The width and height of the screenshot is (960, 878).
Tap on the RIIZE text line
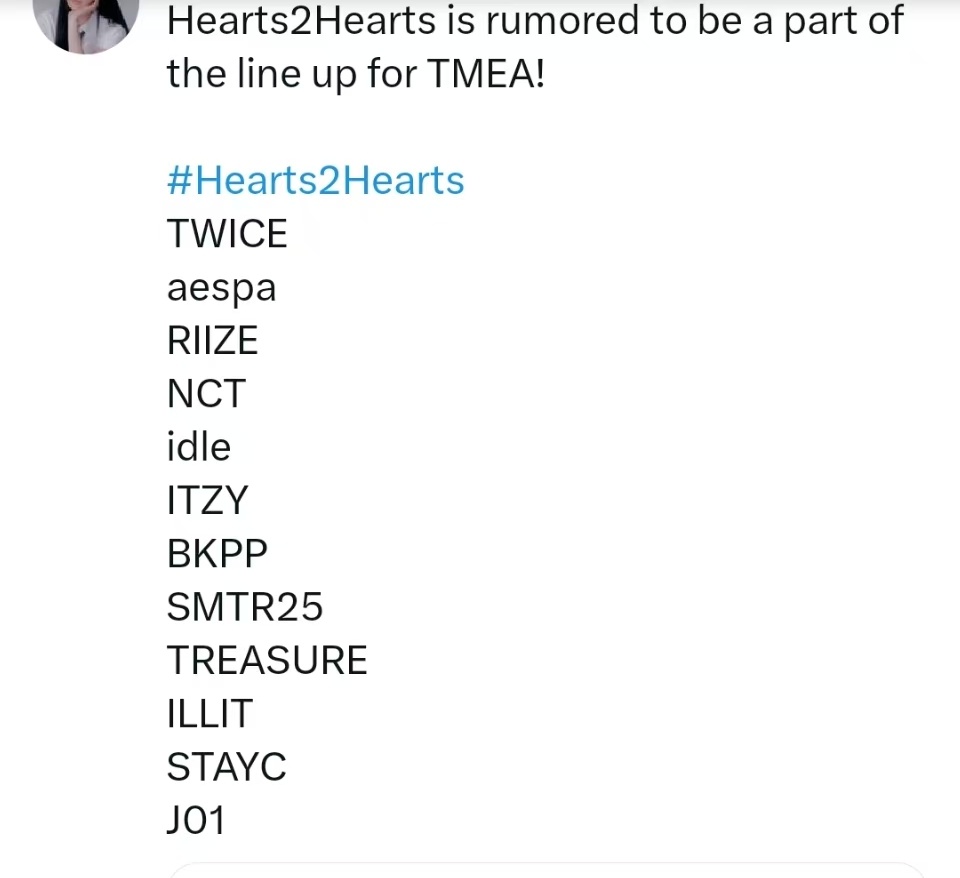coord(212,340)
